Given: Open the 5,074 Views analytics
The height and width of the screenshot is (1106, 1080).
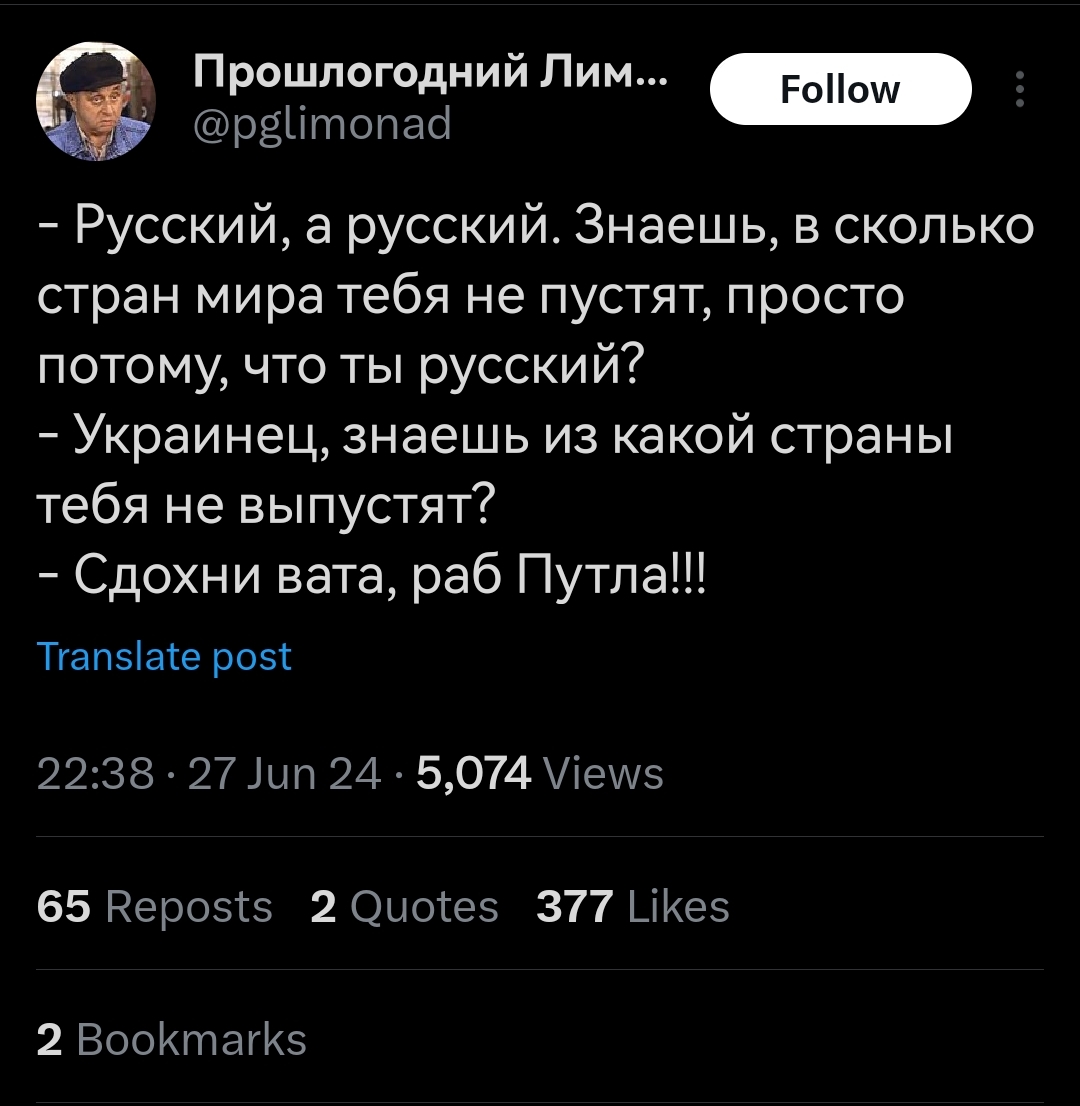Looking at the screenshot, I should [x=540, y=772].
